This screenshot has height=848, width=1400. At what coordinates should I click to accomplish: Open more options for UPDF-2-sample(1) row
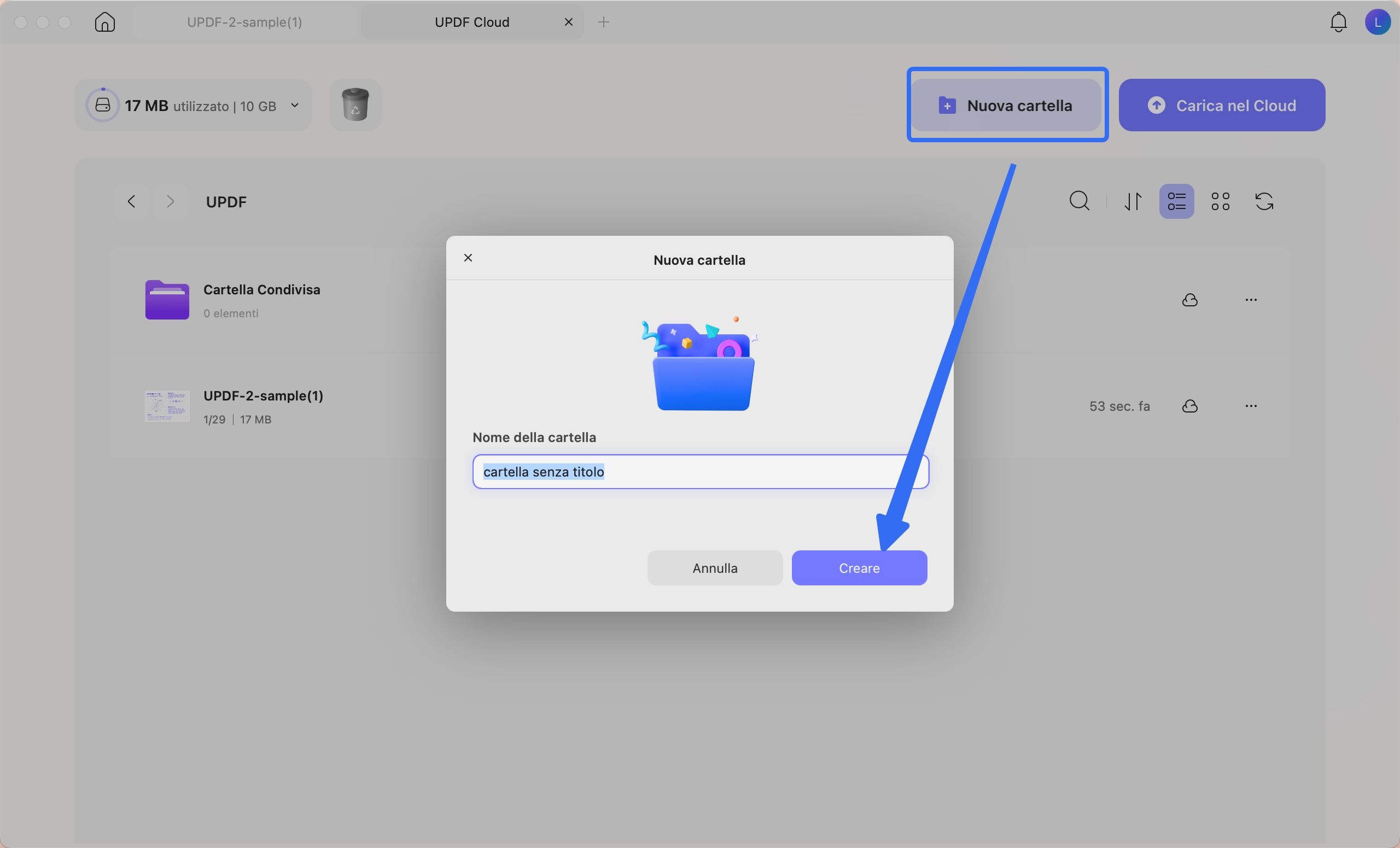pyautogui.click(x=1251, y=406)
